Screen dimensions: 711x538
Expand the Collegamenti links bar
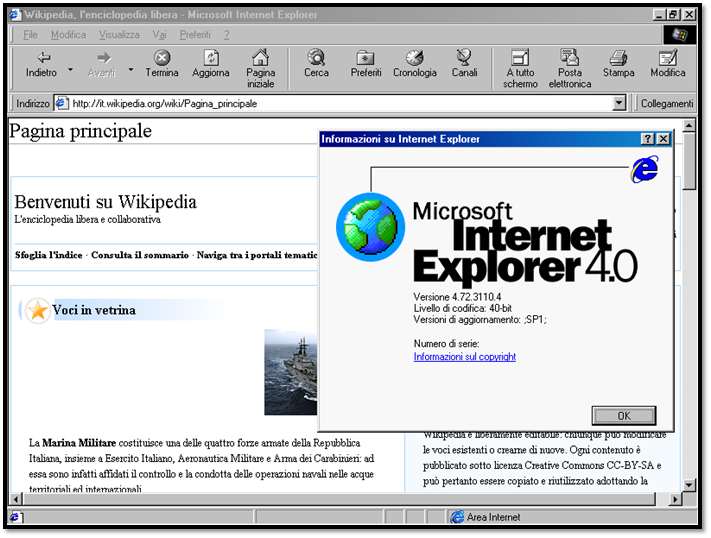pyautogui.click(x=667, y=103)
